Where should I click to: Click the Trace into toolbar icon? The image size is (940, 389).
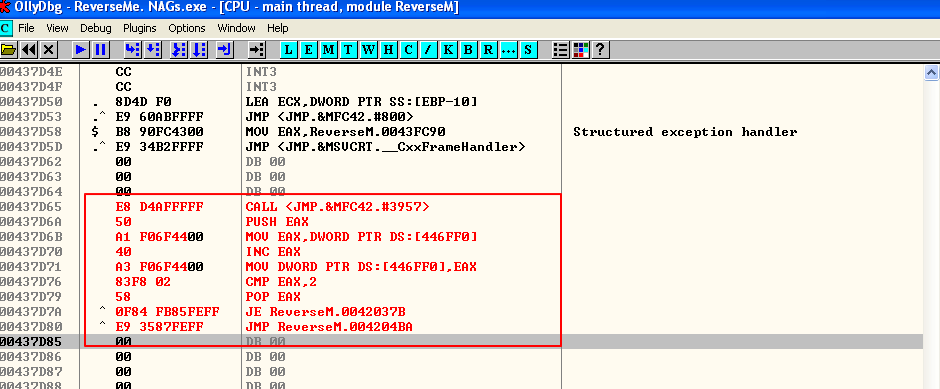click(x=179, y=50)
